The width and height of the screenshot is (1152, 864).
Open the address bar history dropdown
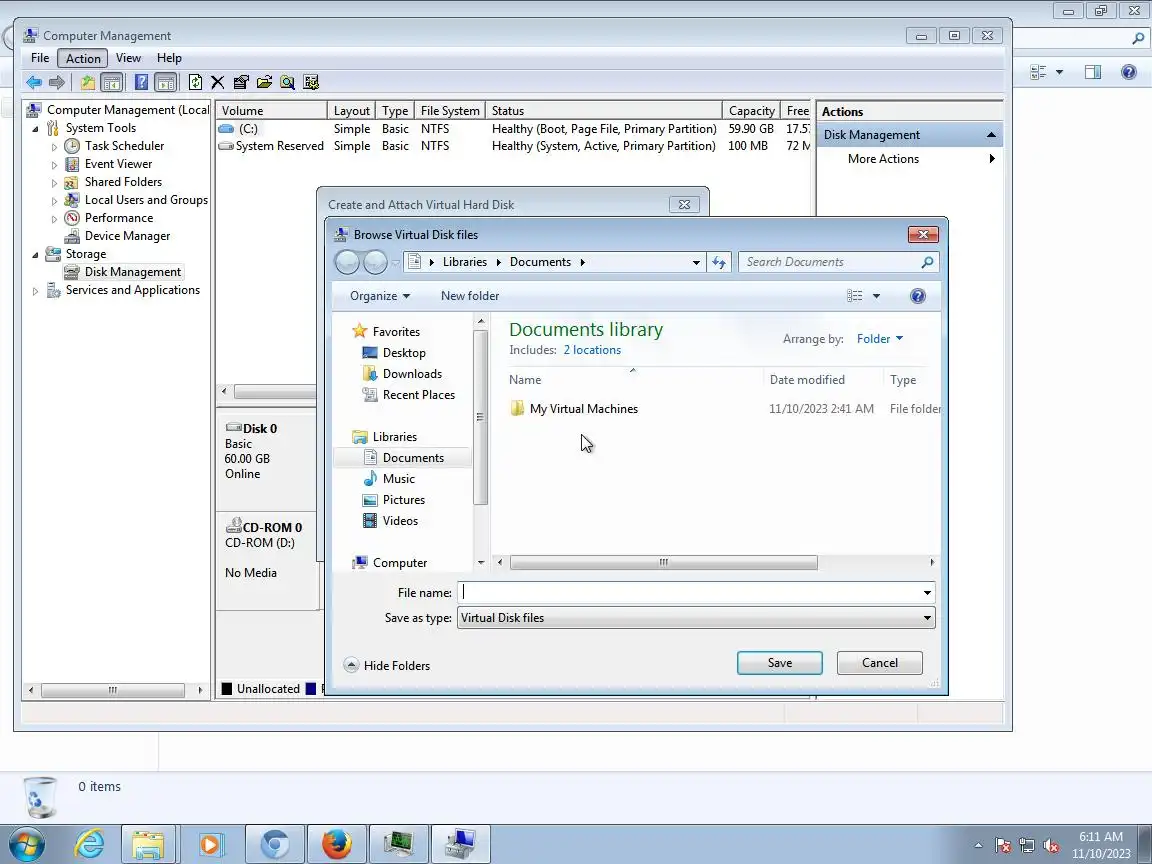tap(696, 262)
